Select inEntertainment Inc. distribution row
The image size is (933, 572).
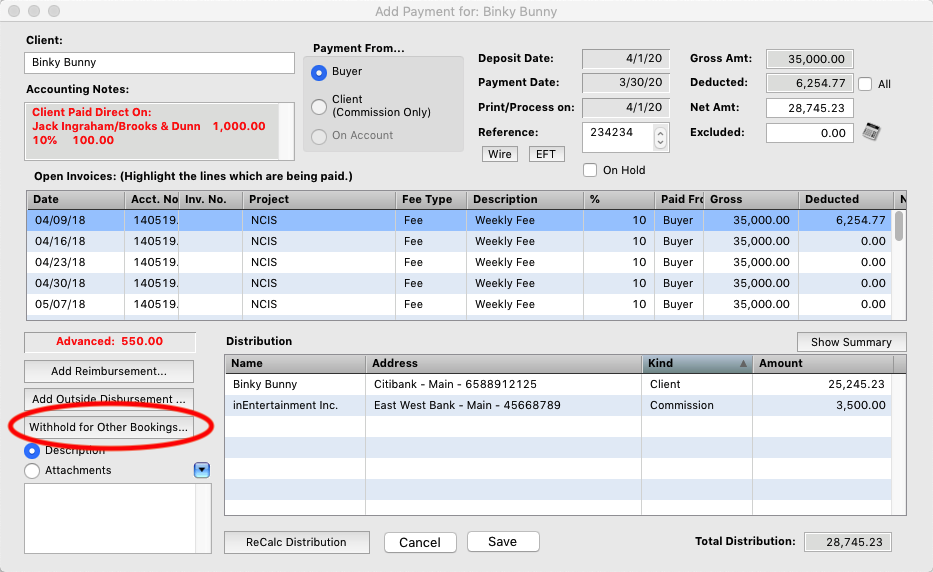click(558, 405)
